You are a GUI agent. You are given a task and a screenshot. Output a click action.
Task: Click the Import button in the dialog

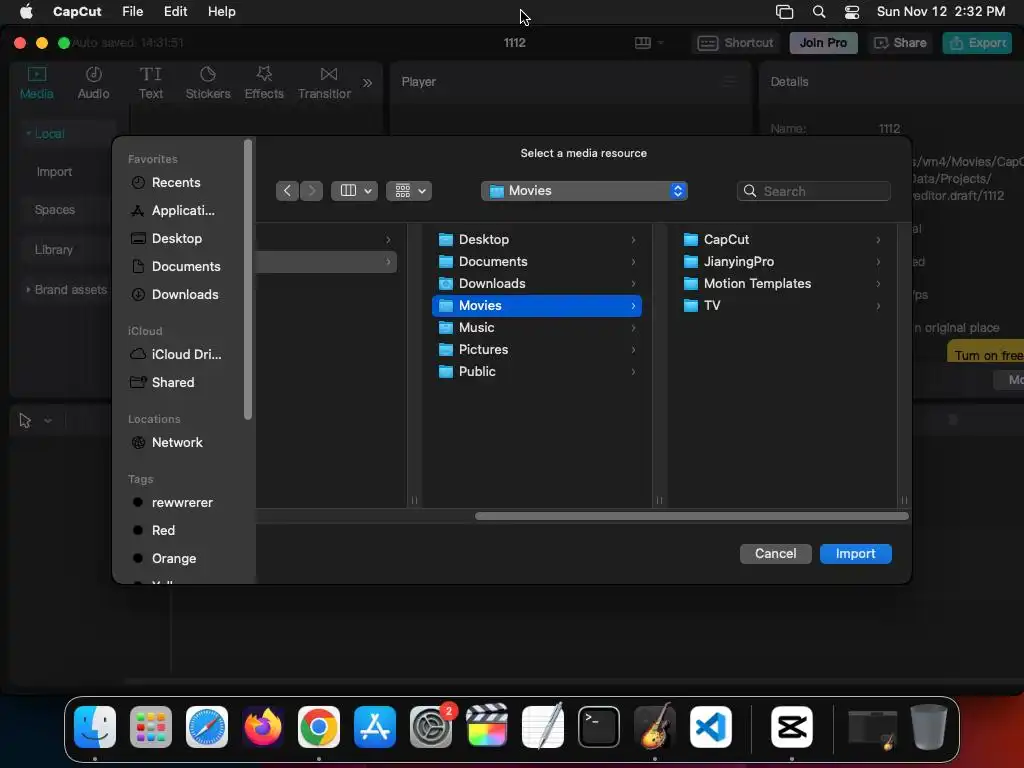tap(856, 554)
